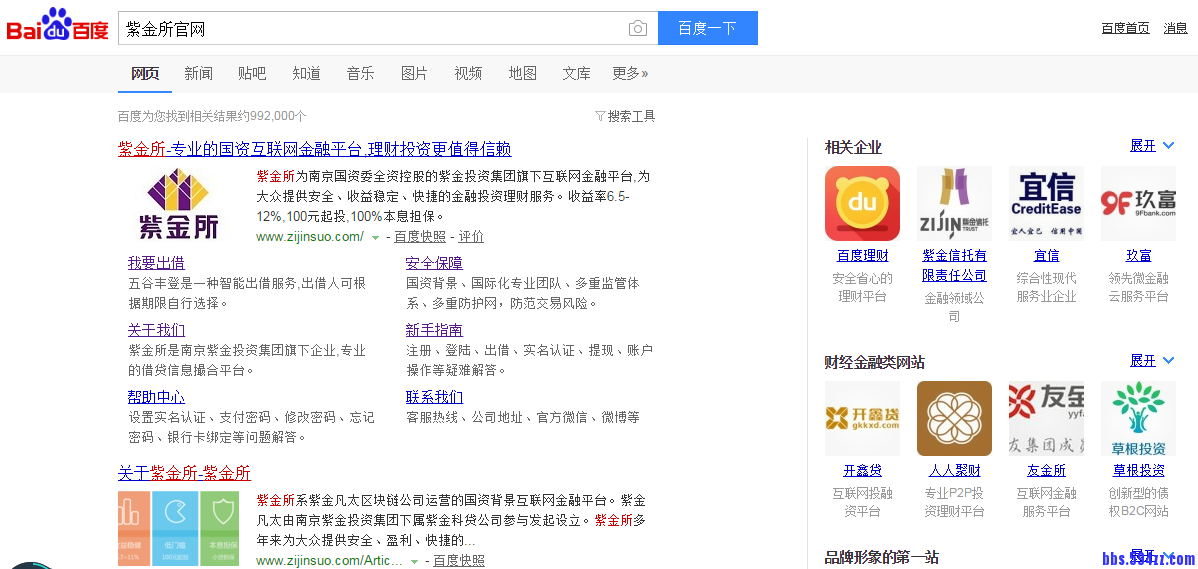This screenshot has width=1198, height=569.
Task: Click 专业P2P投资理财平台 description text
Action: point(954,502)
